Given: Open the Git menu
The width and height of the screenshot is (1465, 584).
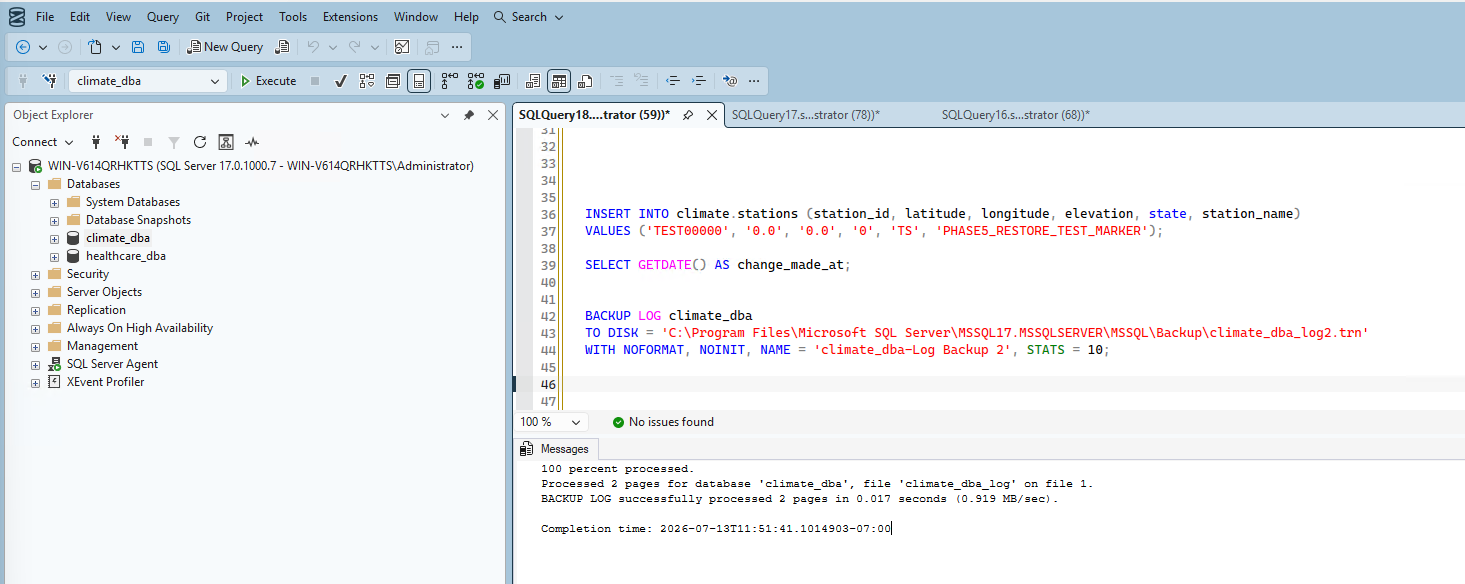Looking at the screenshot, I should (x=203, y=17).
